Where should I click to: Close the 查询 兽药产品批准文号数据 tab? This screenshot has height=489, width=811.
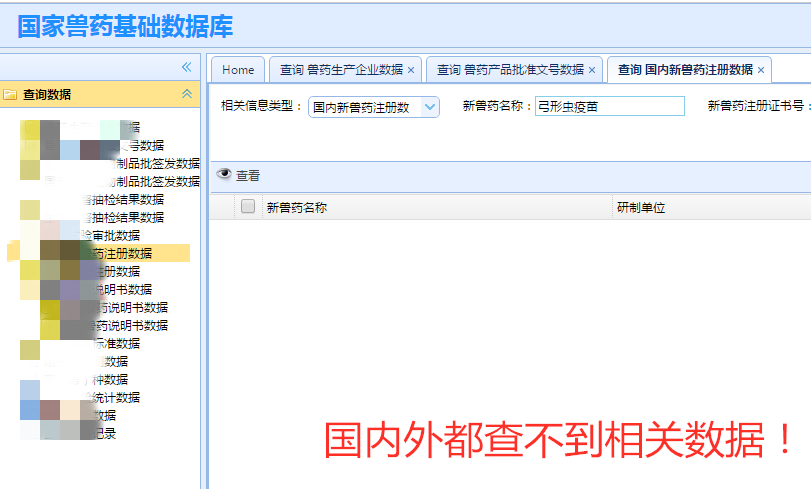click(592, 70)
